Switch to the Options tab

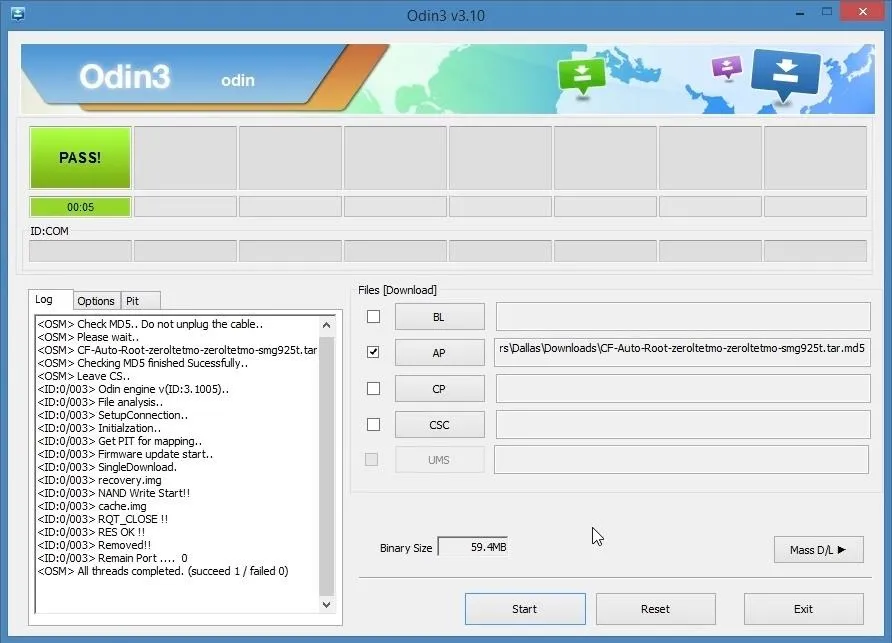tap(96, 301)
